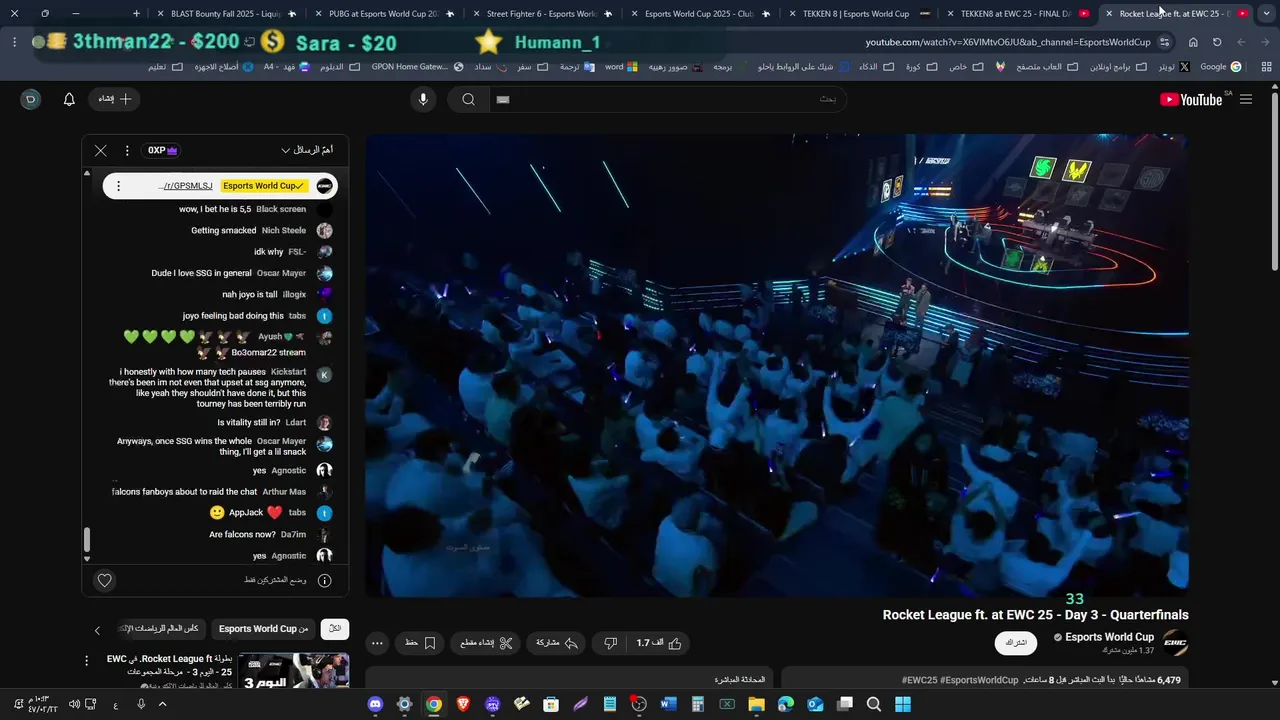The height and width of the screenshot is (720, 1280).
Task: Subscribe to Esports World Cup channel
Action: click(1015, 643)
